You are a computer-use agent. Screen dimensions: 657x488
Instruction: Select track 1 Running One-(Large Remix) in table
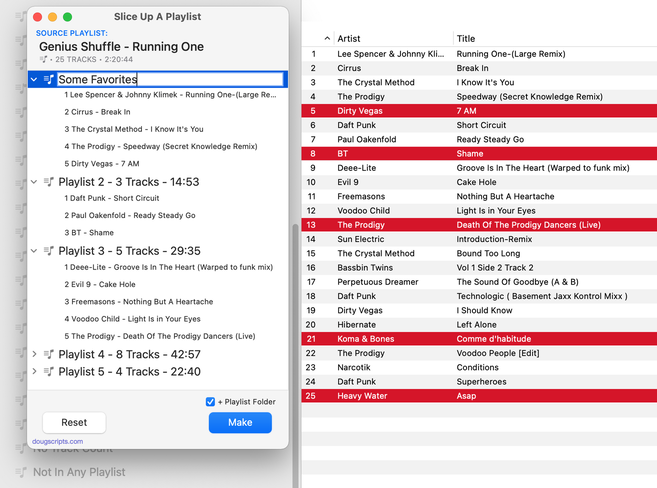(x=479, y=54)
